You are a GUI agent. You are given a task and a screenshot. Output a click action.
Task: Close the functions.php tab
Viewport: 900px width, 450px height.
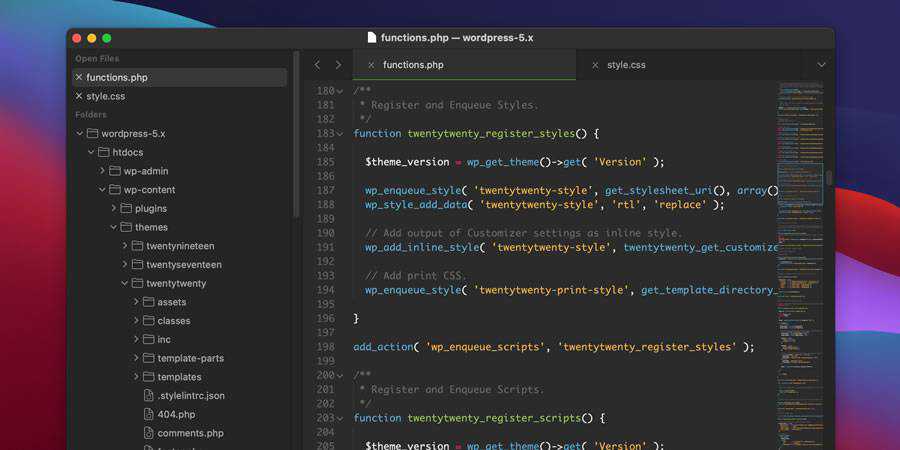coord(371,65)
